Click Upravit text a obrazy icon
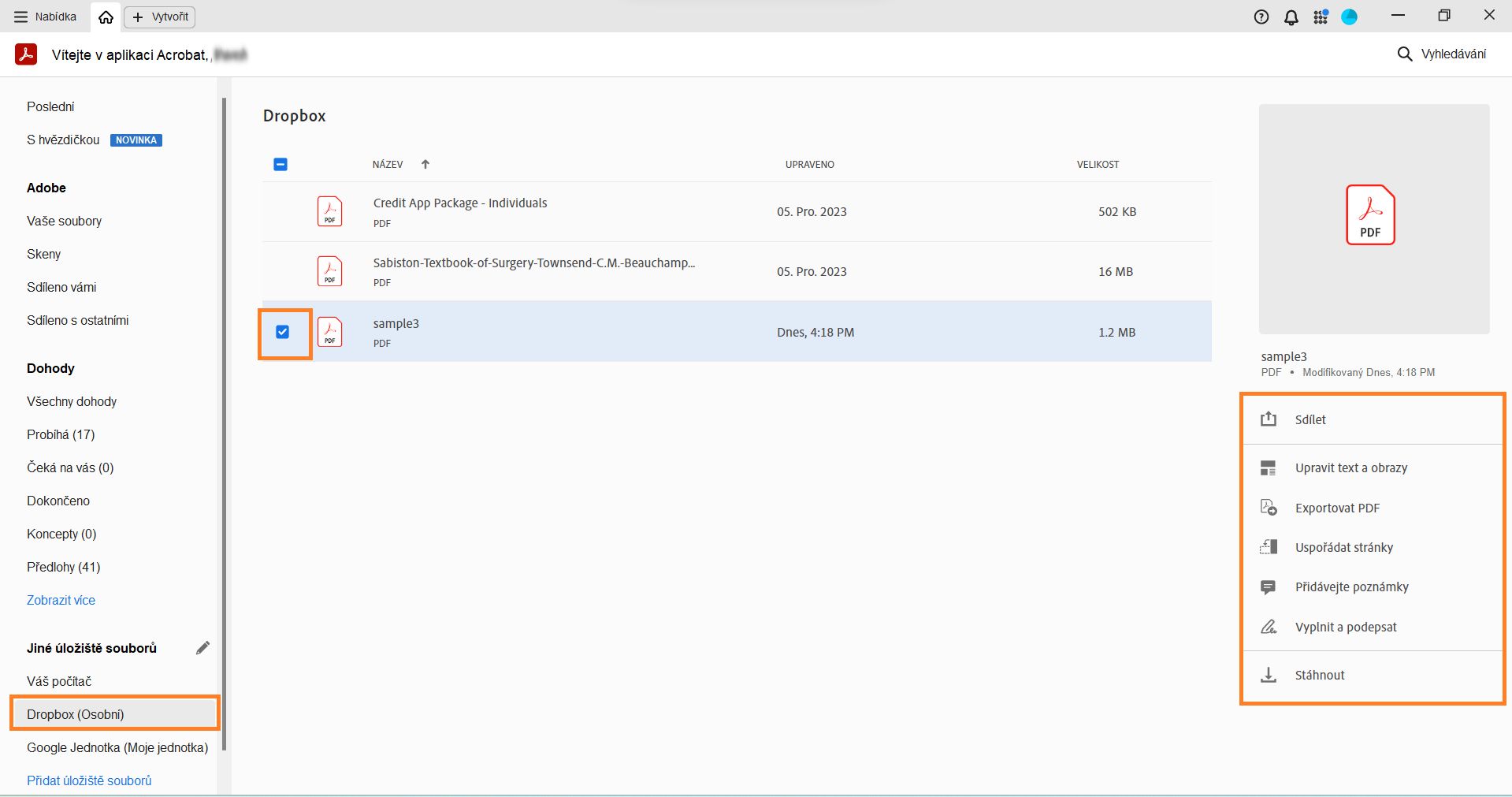 (1269, 467)
